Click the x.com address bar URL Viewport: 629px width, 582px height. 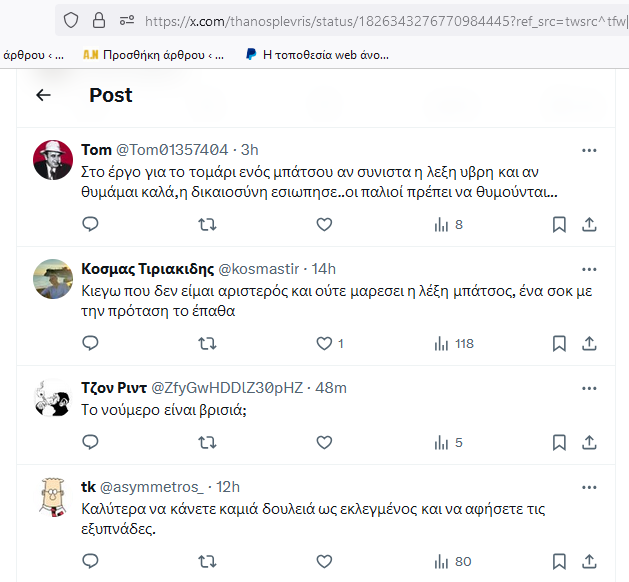(385, 21)
